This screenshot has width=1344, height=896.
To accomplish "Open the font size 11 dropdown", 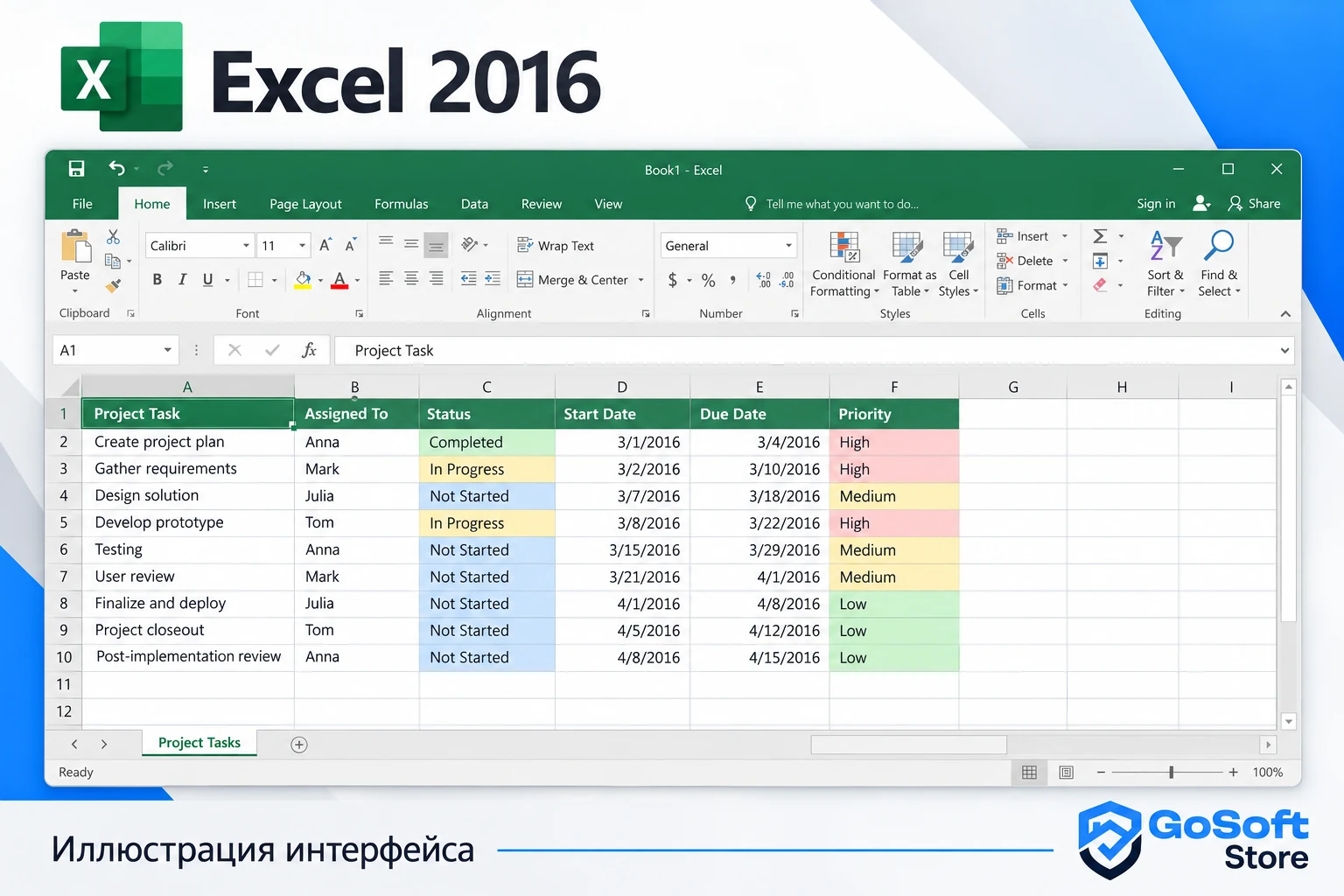I will tap(302, 246).
